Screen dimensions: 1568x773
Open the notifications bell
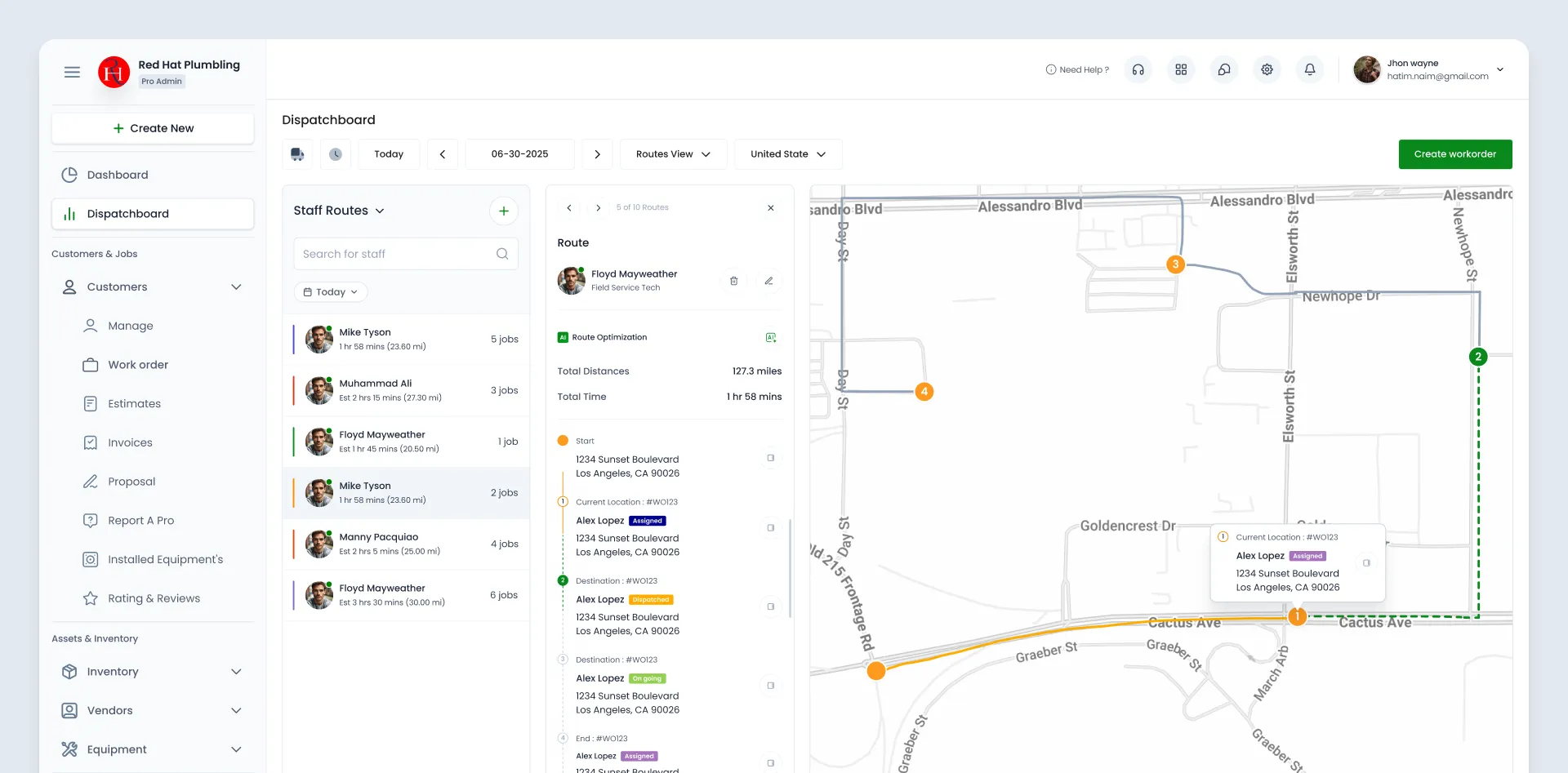click(1310, 70)
